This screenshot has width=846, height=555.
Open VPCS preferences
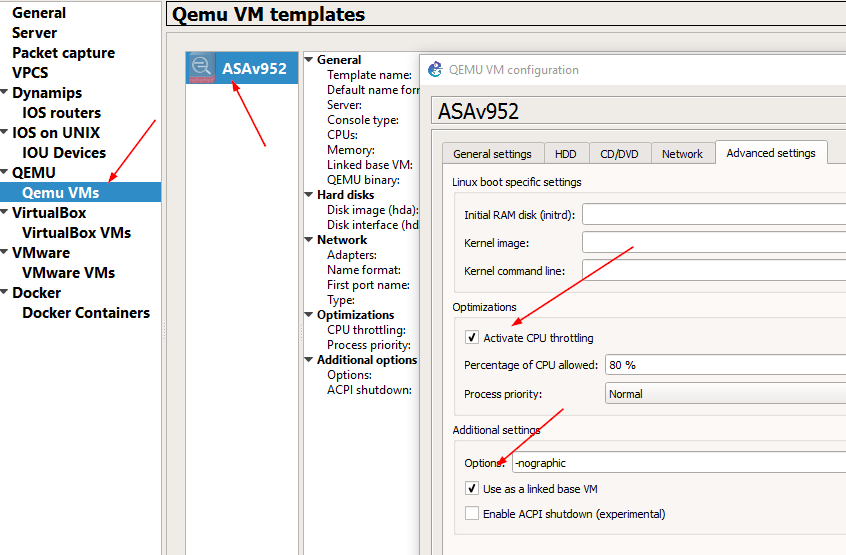tap(30, 72)
